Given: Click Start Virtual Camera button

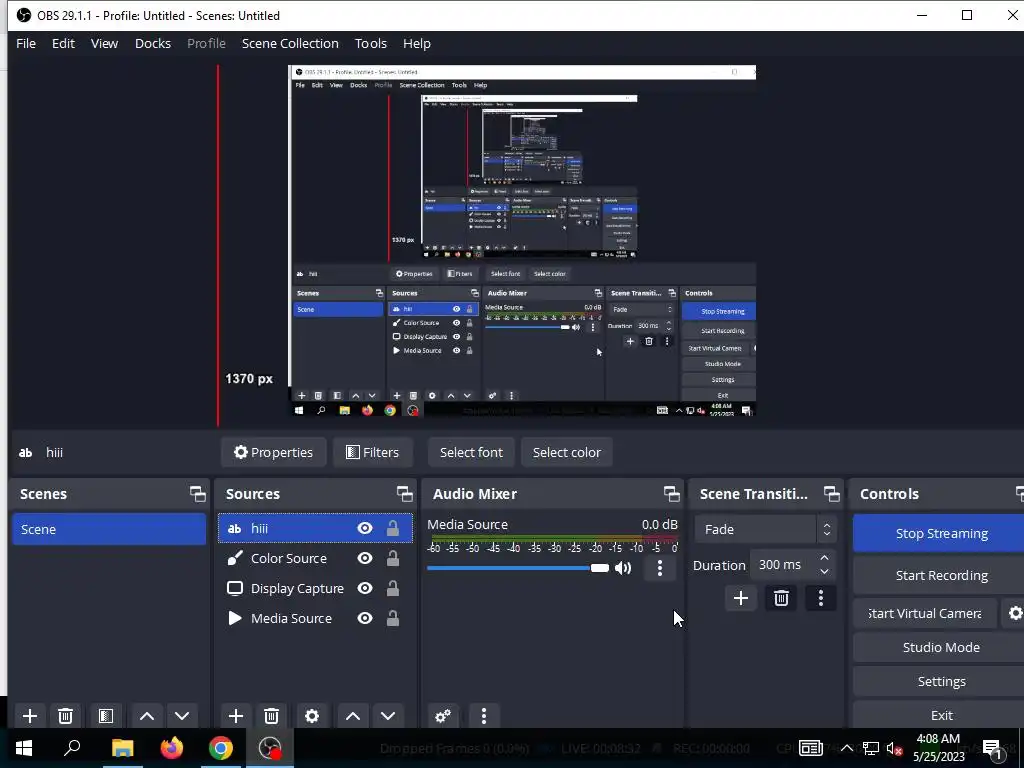Looking at the screenshot, I should [x=925, y=613].
